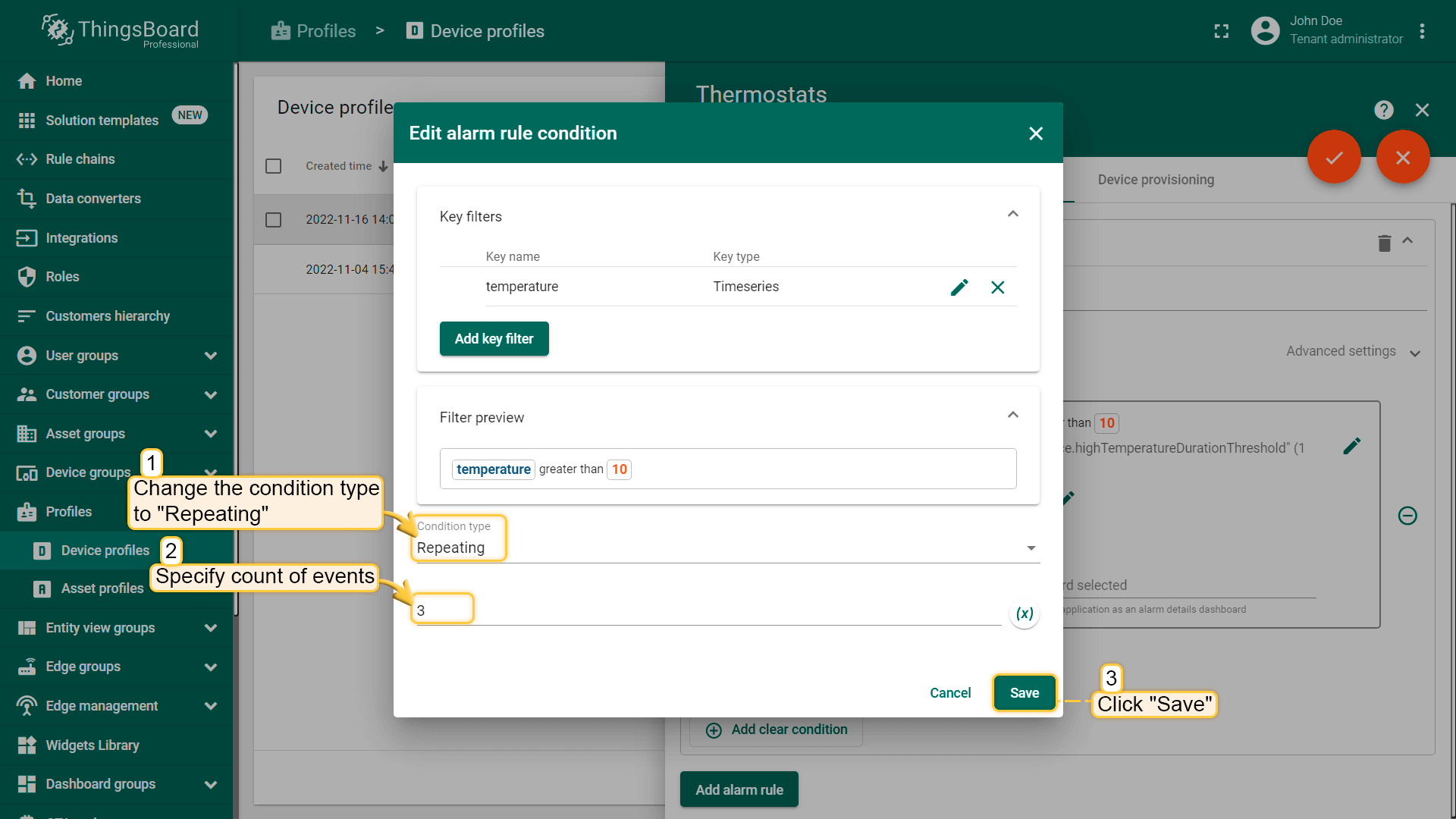The image size is (1456, 819).
Task: Collapse the alarm rule panel chevron
Action: coord(1407,240)
